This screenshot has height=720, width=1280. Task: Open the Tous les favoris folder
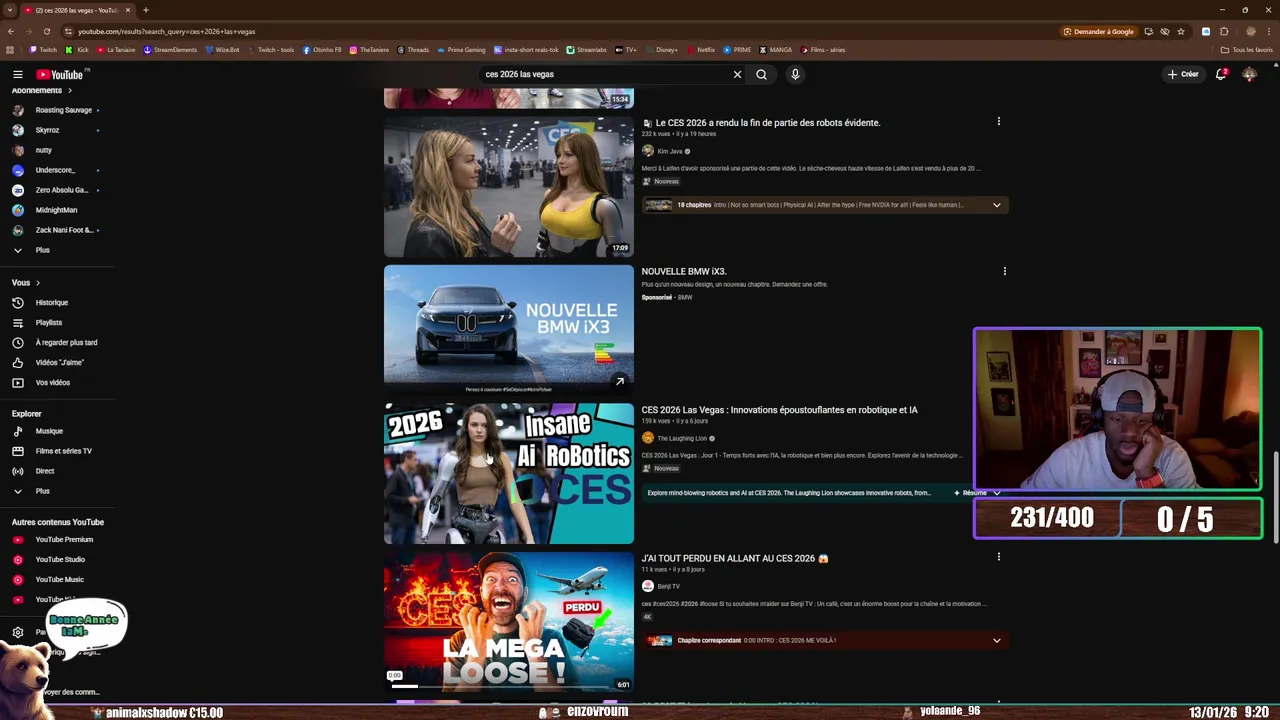point(1247,50)
